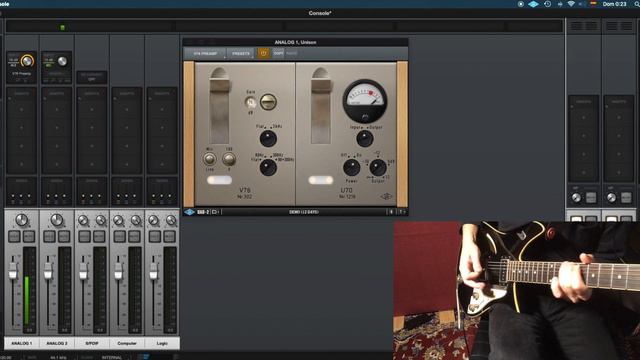Click the dollar purchase icon in plugin footer
This screenshot has width=640, height=360.
point(391,212)
